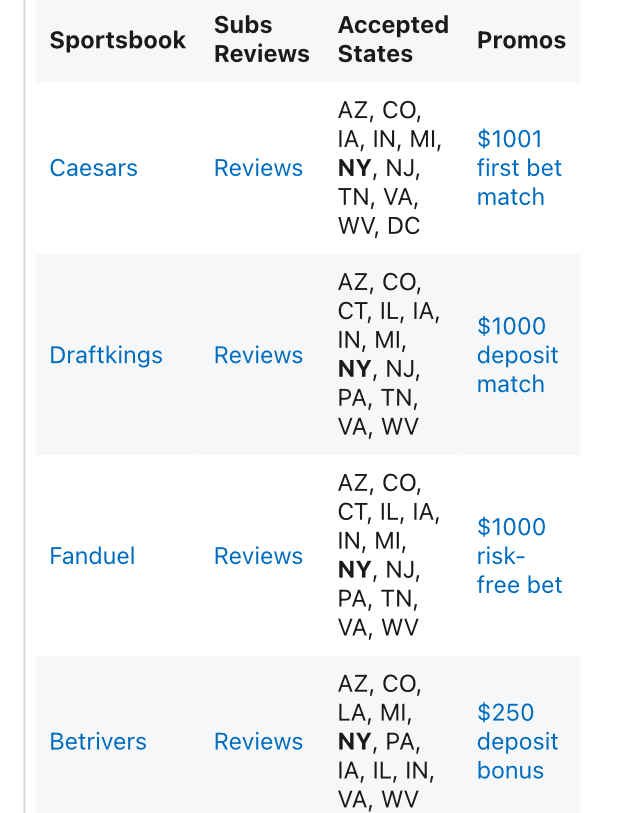This screenshot has height=813, width=621.
Task: Click the Promos column header
Action: [521, 40]
